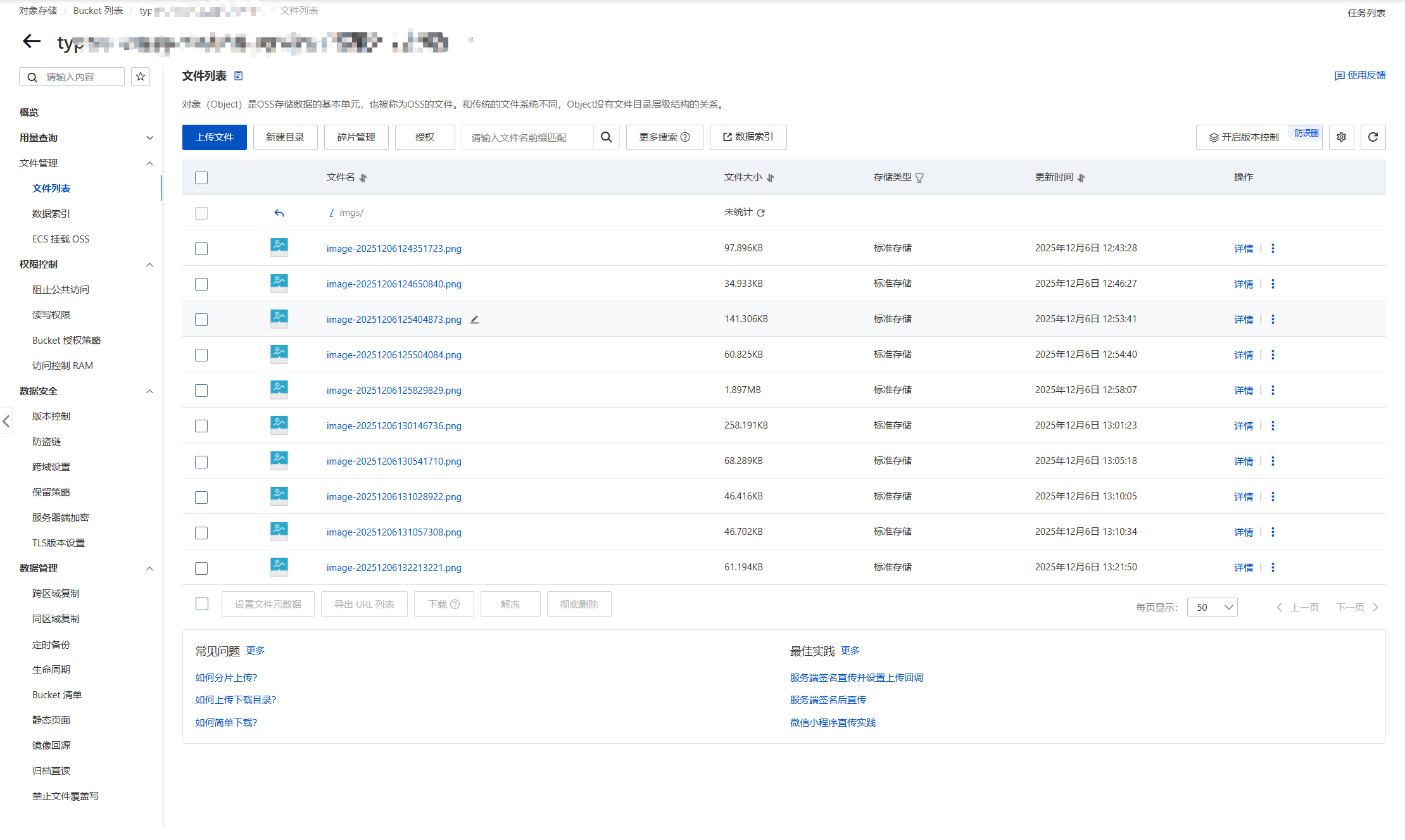Refresh the imgs/ folder size statistic

(761, 213)
